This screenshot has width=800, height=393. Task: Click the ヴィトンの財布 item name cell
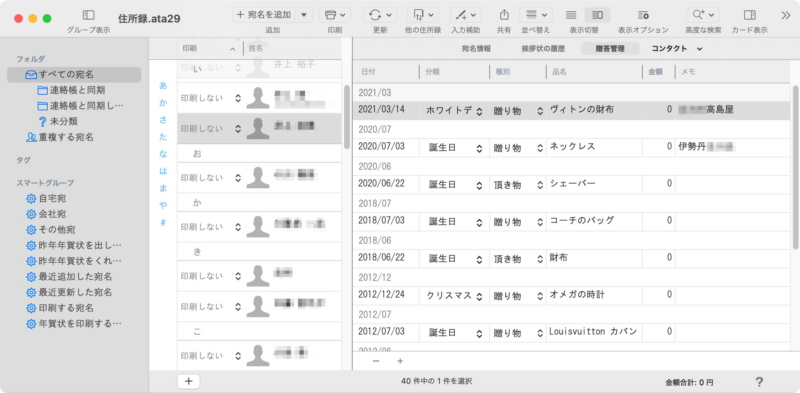594,109
